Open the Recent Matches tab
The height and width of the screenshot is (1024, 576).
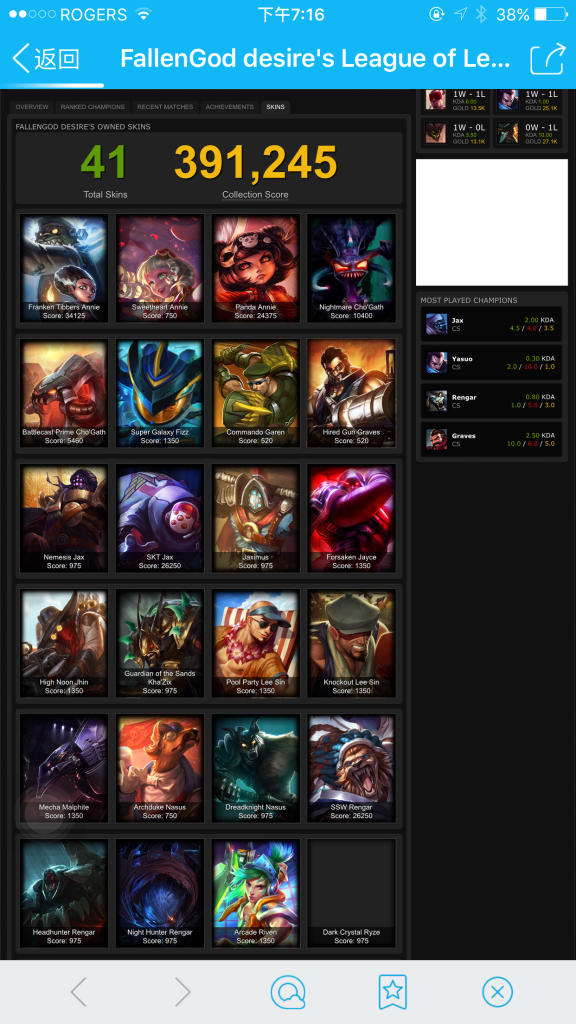pyautogui.click(x=165, y=106)
